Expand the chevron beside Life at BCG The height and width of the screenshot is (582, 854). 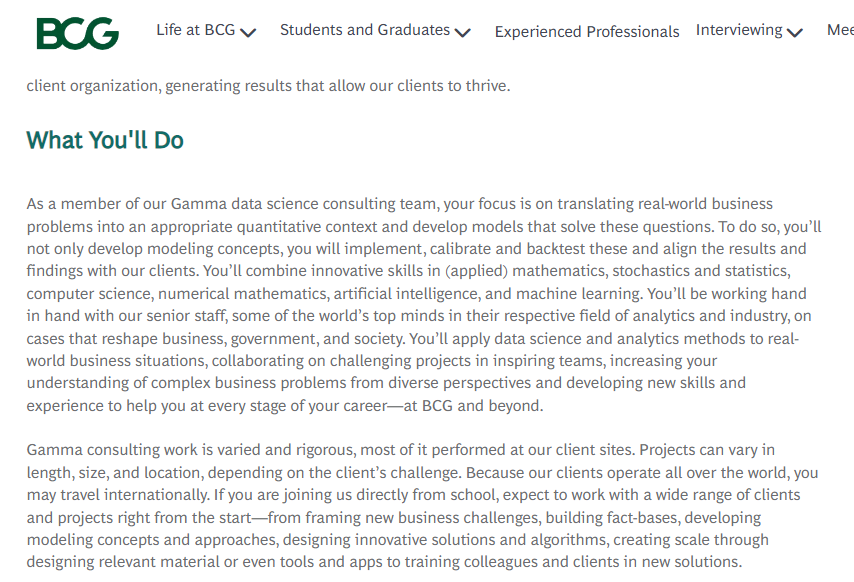pos(248,33)
